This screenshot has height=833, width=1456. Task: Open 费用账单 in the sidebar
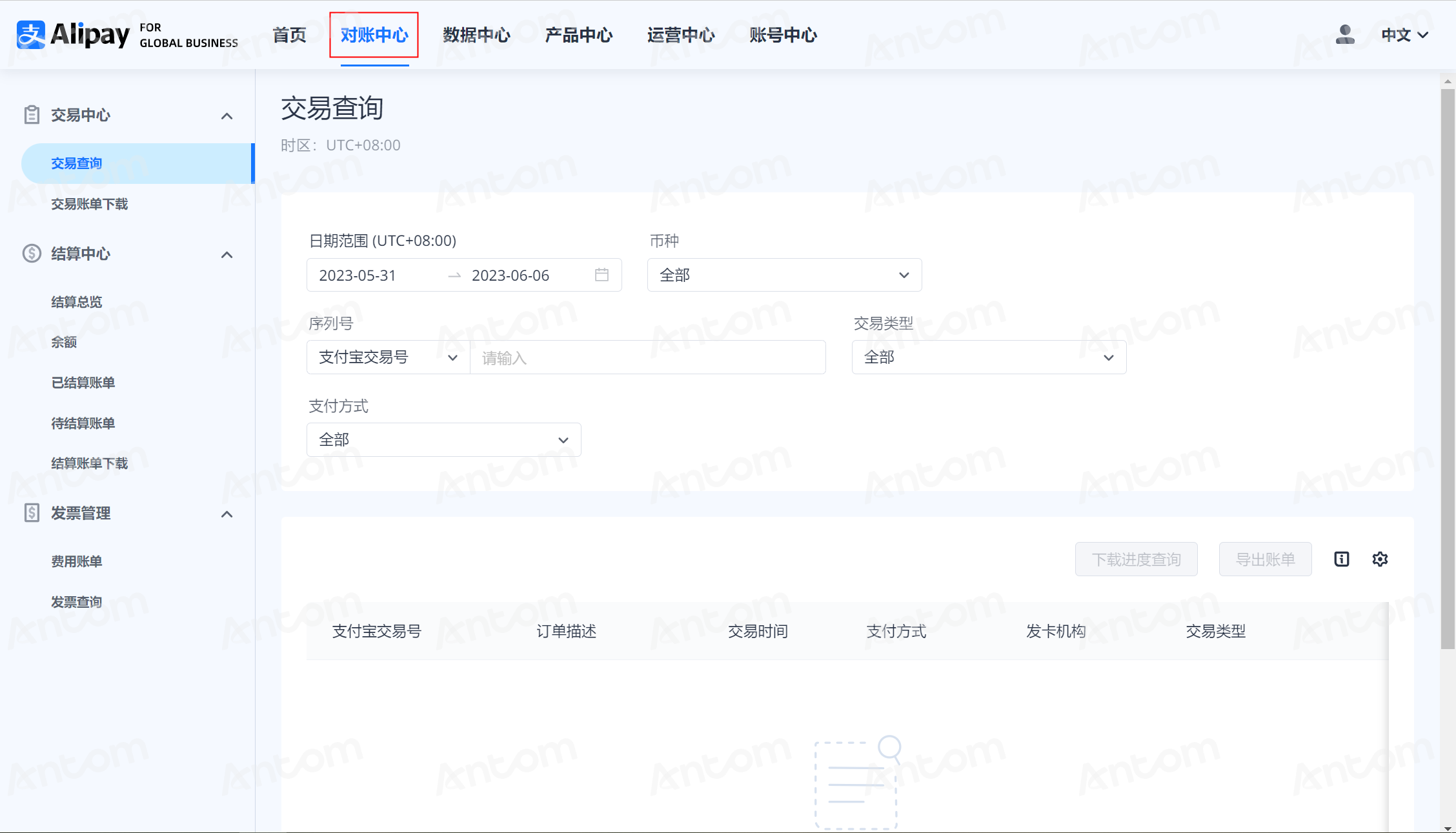[x=77, y=561]
